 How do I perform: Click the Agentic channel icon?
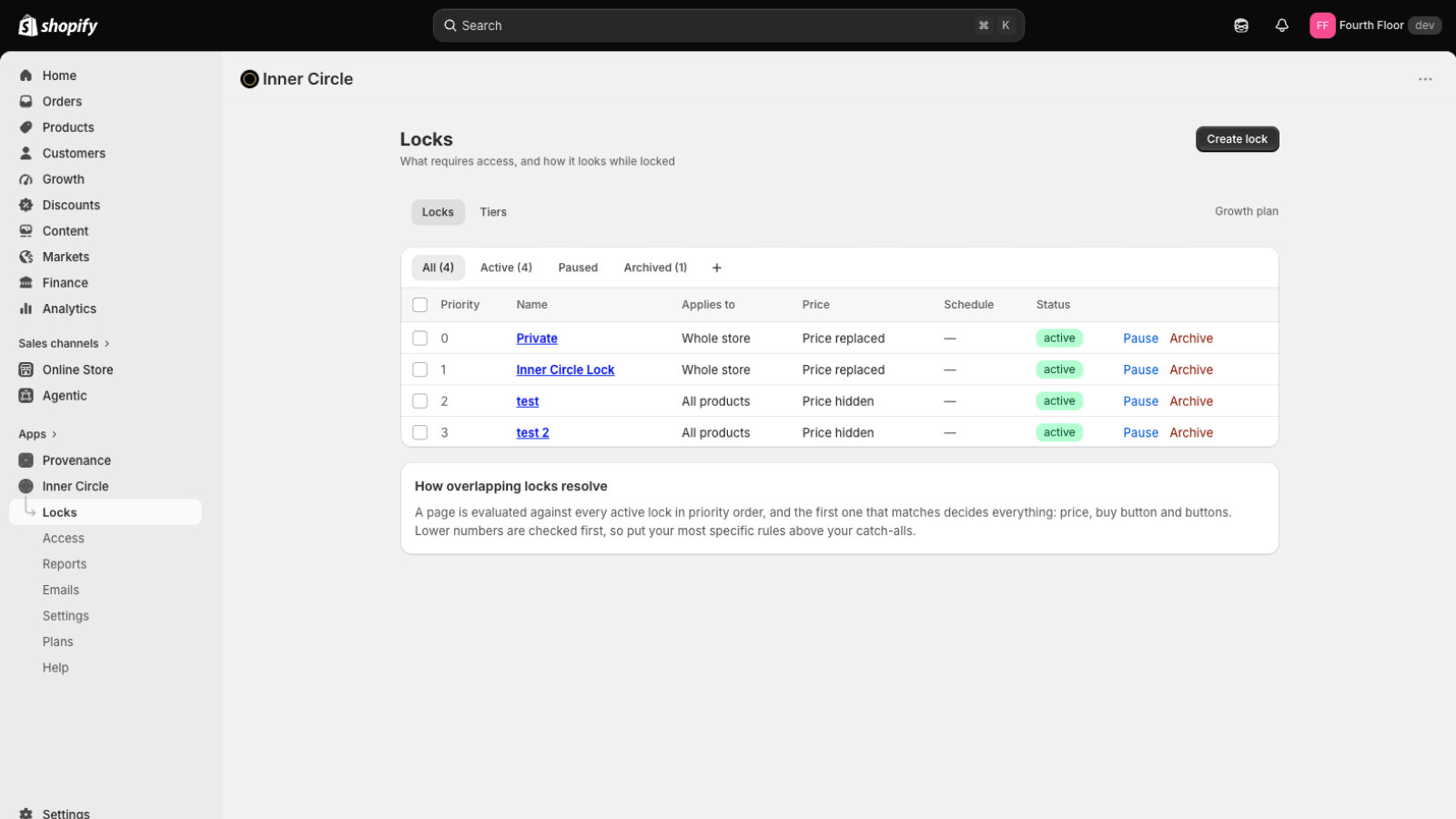point(26,396)
